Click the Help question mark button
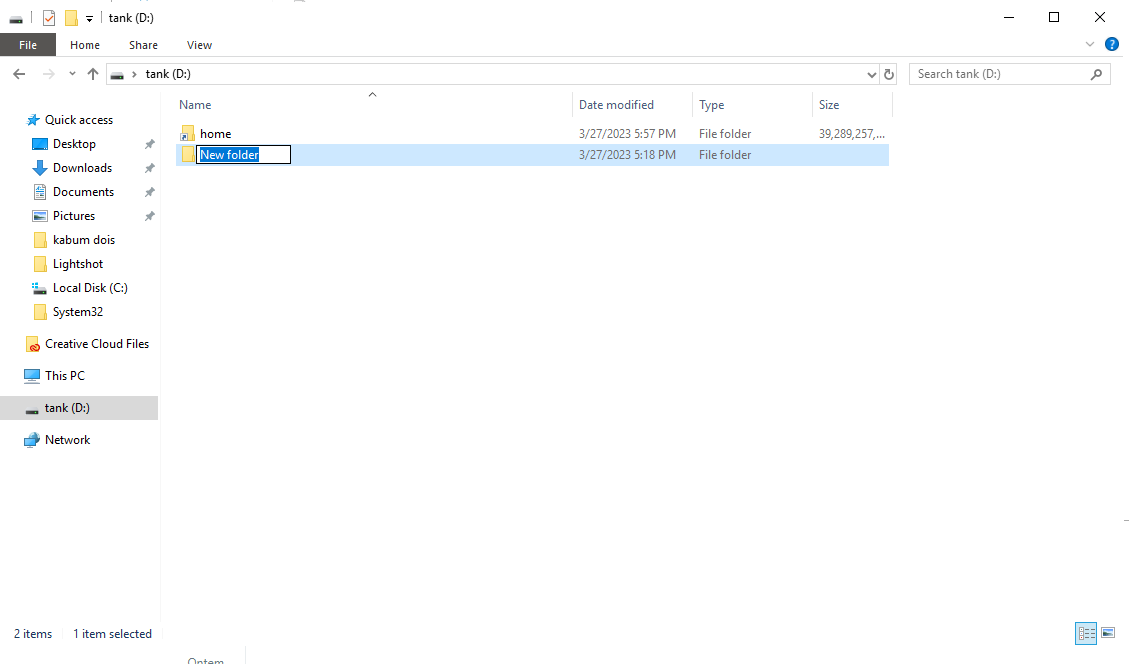This screenshot has height=664, width=1129. (1112, 44)
